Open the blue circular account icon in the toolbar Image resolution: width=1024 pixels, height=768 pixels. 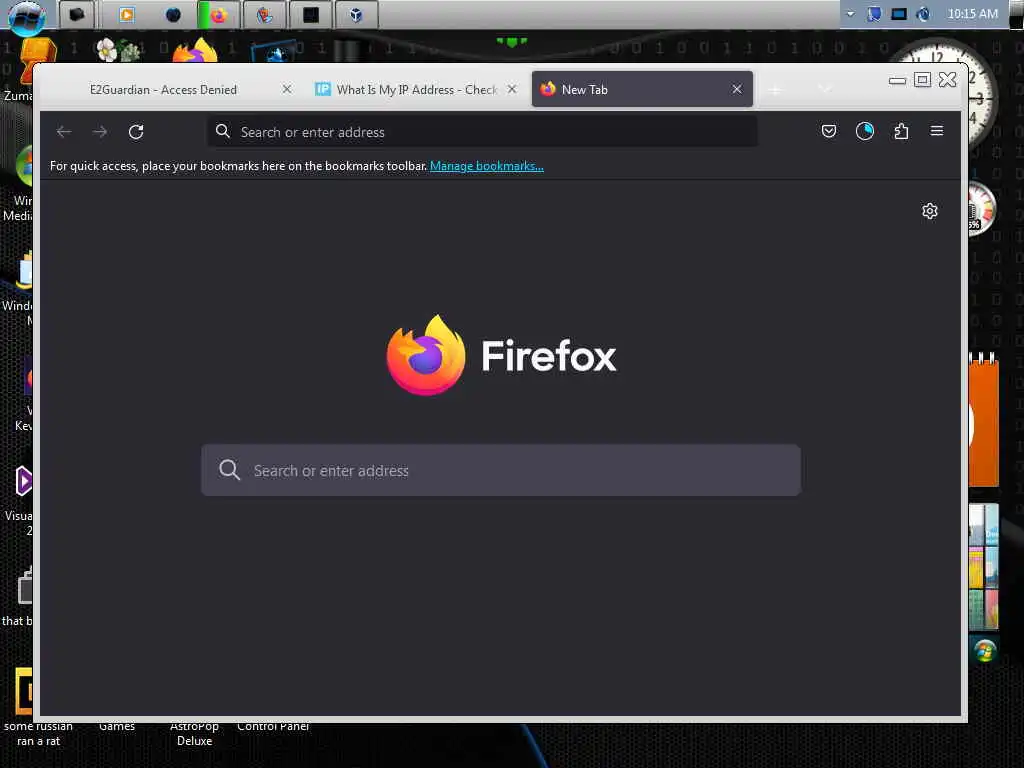865,131
